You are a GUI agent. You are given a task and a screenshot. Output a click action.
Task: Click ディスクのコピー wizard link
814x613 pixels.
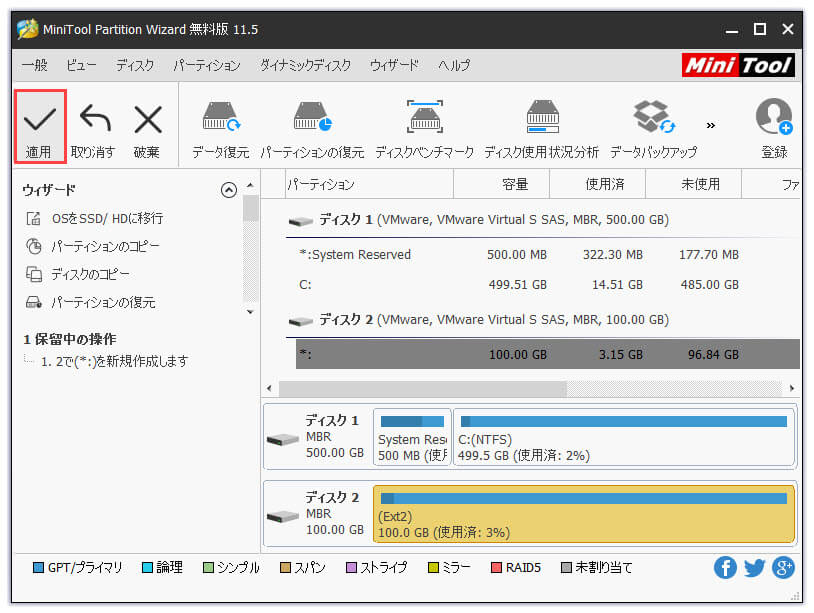90,274
